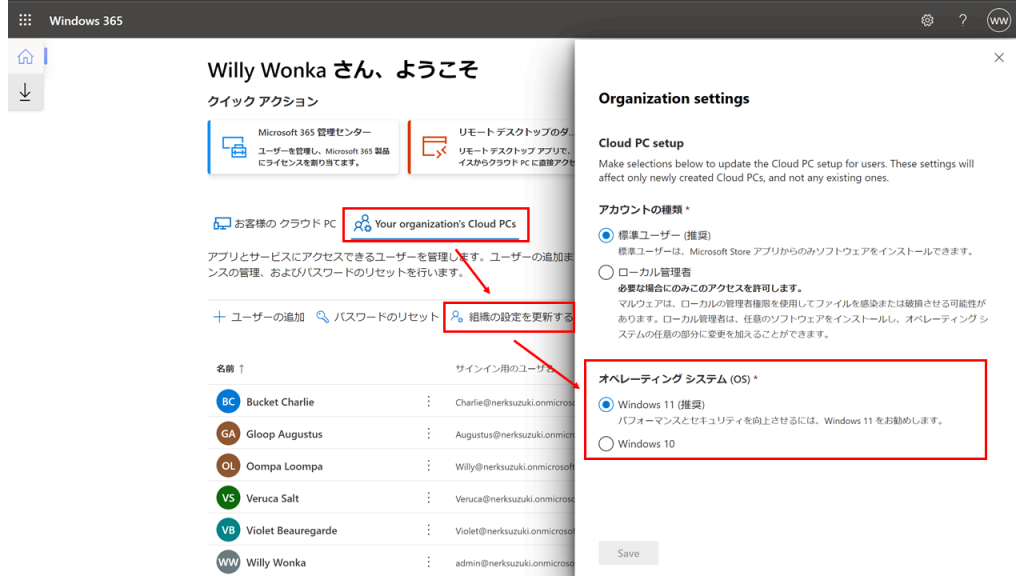Click the ユーザーの追加 button
Image resolution: width=1024 pixels, height=576 pixels.
pos(259,317)
